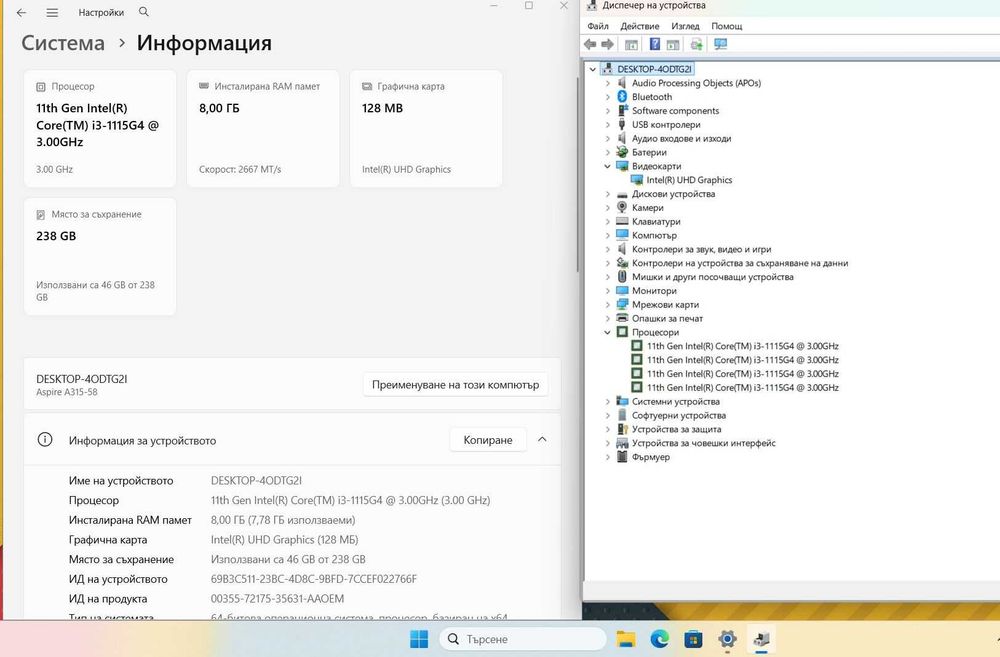
Task: Switch to Settings gear on the taskbar
Action: [x=727, y=639]
